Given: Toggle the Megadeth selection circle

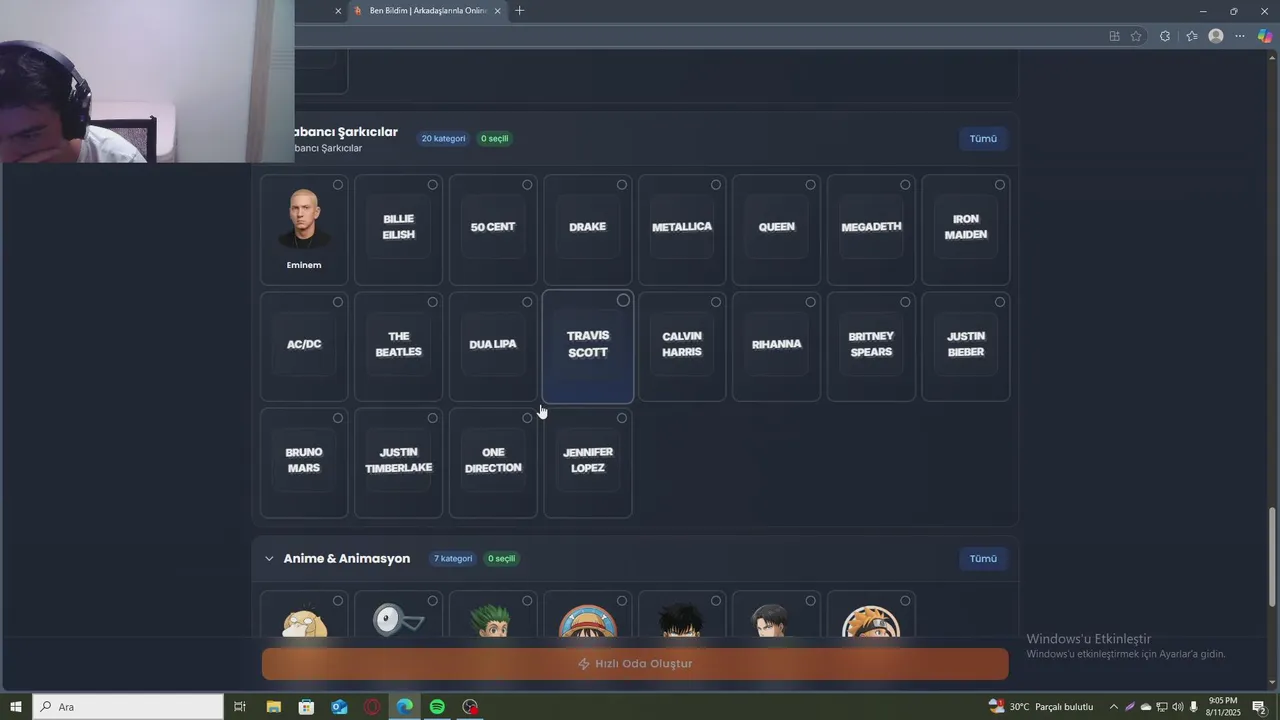Looking at the screenshot, I should (x=905, y=185).
